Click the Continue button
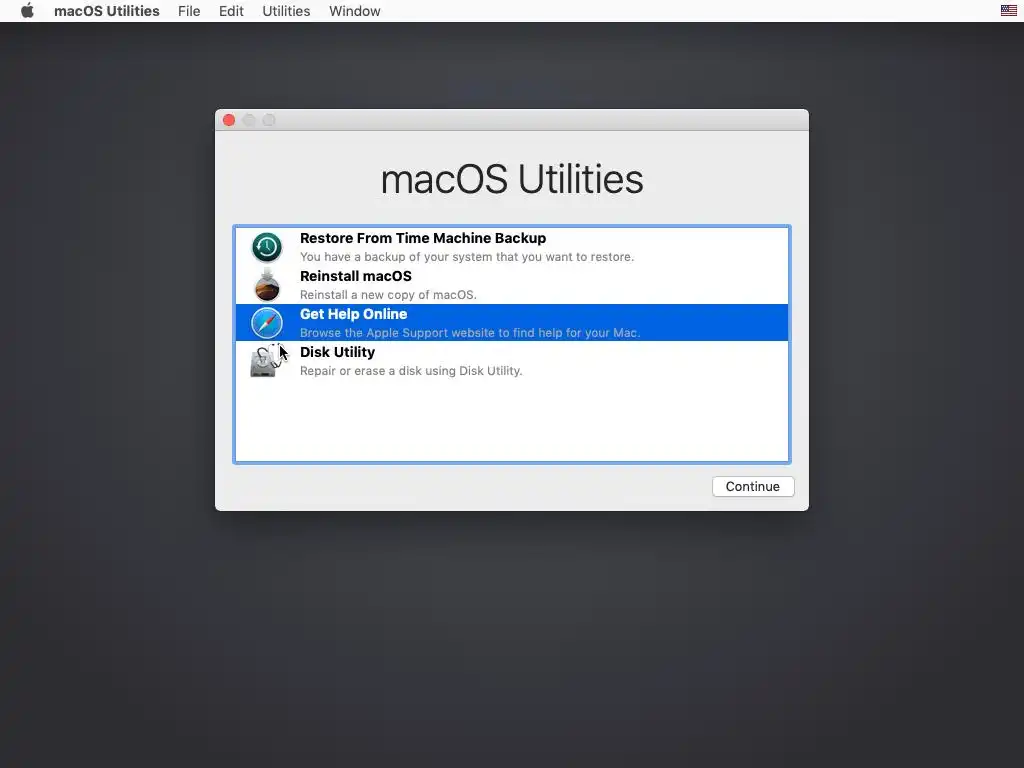 753,487
